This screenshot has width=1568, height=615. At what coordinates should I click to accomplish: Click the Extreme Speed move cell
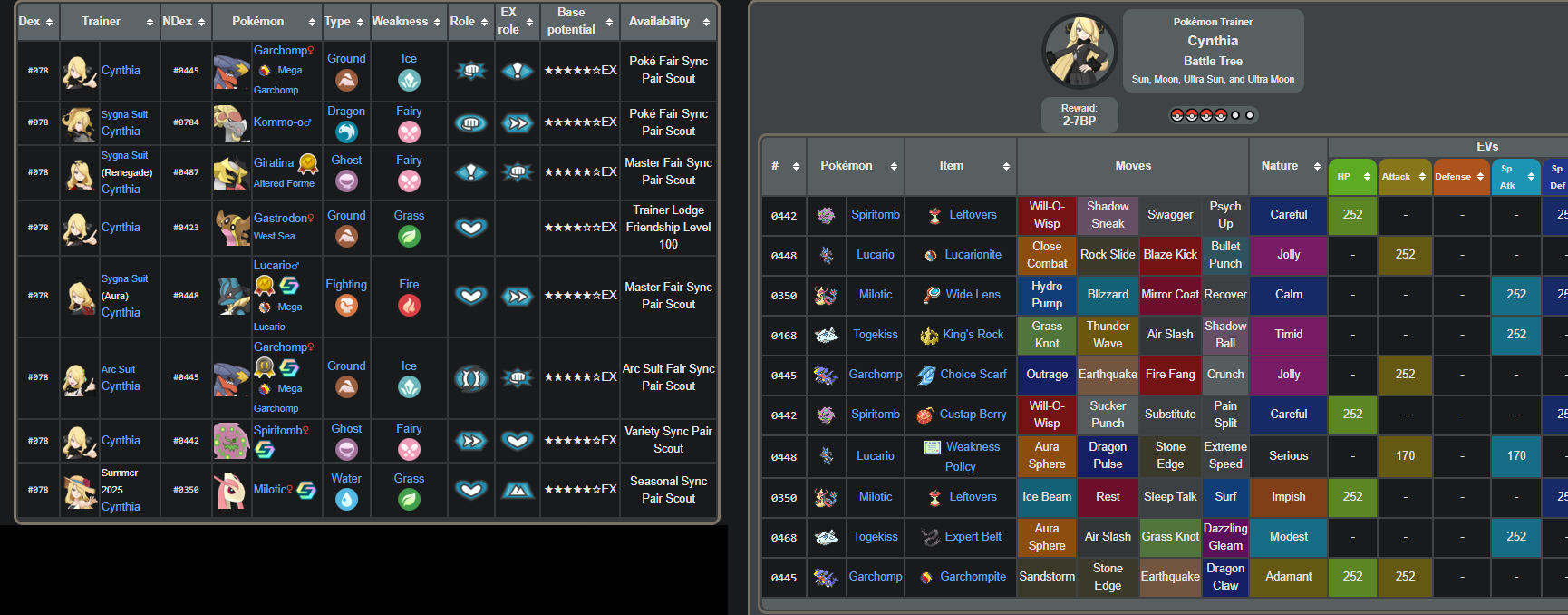click(x=1225, y=456)
